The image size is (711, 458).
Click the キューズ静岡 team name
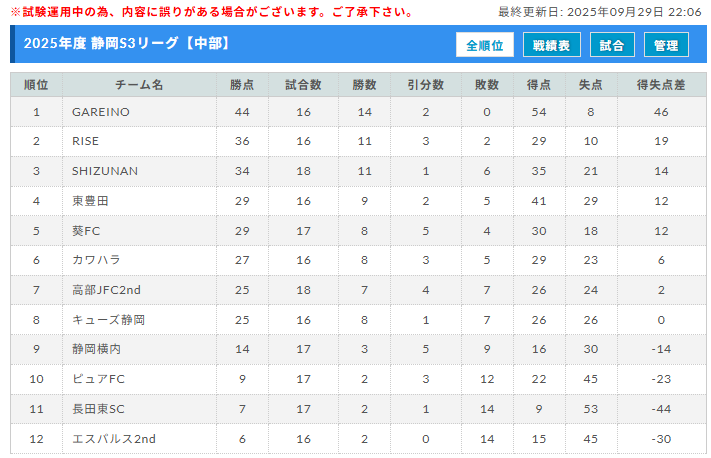coord(108,320)
